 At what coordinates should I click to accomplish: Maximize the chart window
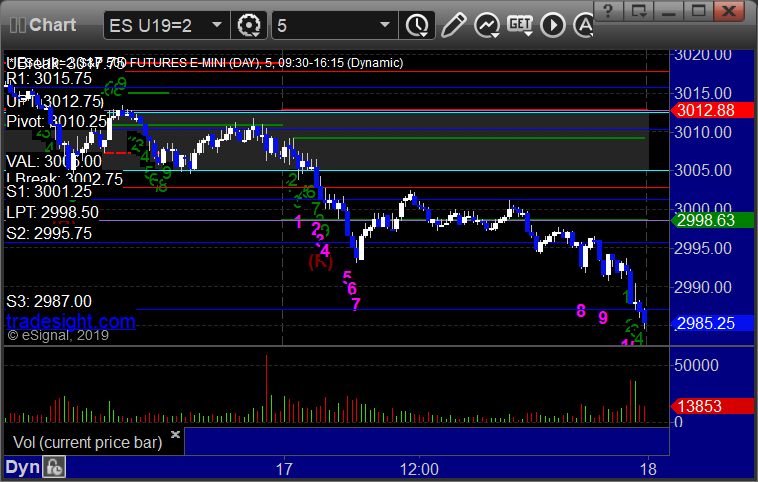[698, 11]
